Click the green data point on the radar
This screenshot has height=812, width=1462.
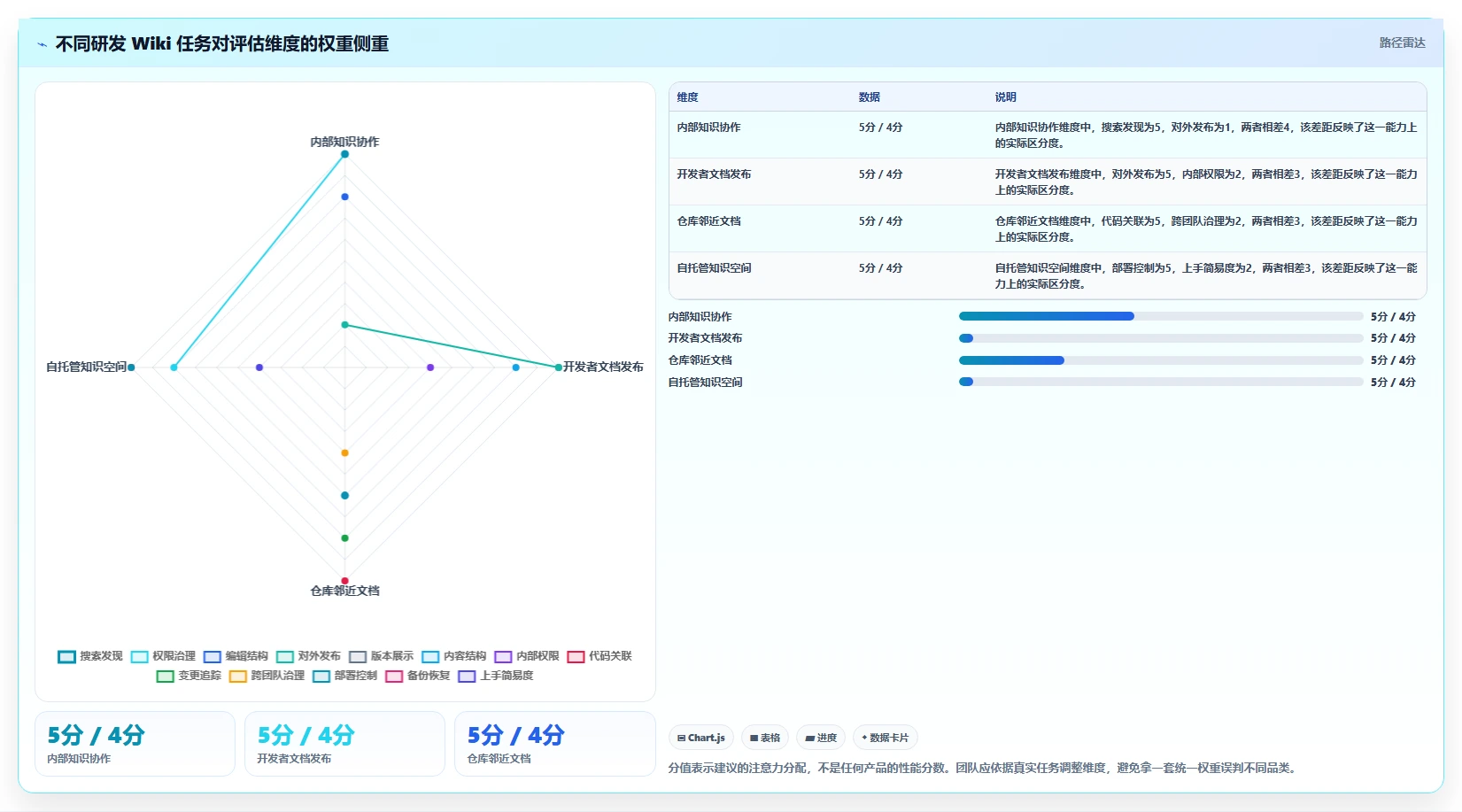[x=344, y=537]
